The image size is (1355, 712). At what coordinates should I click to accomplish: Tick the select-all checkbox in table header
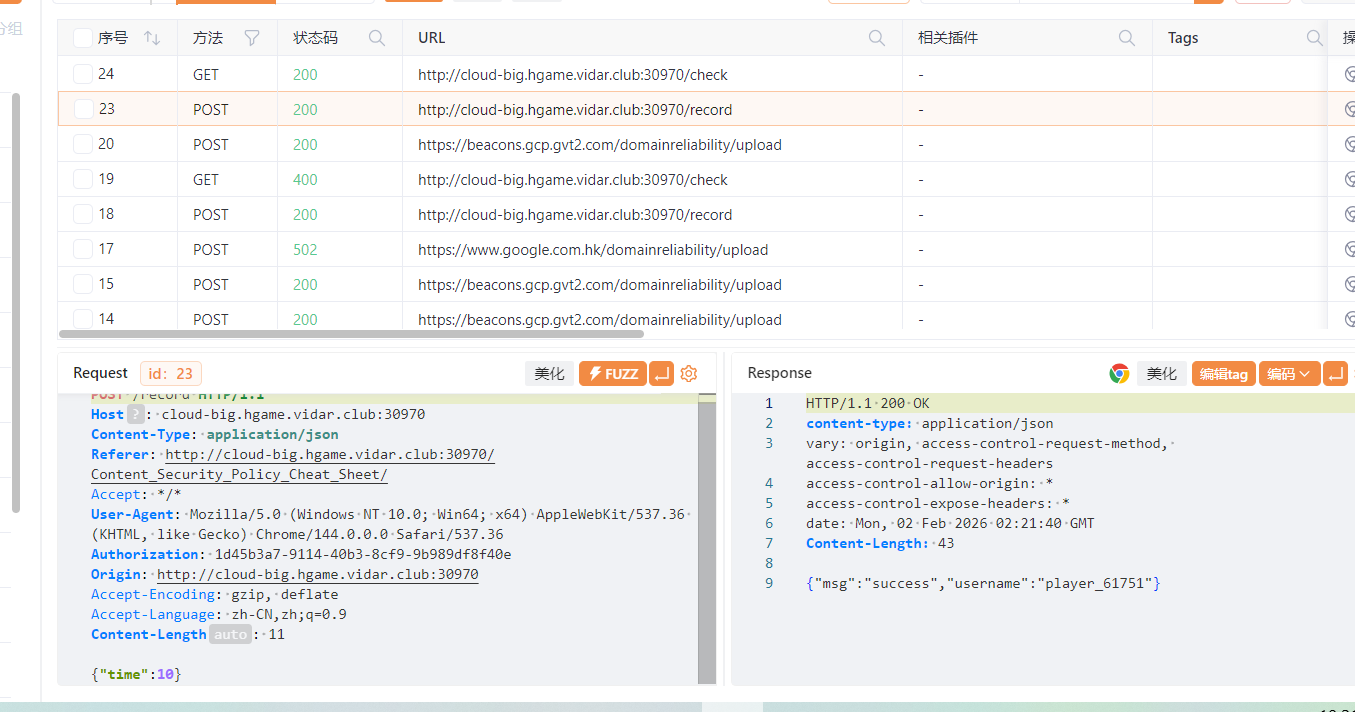click(x=83, y=38)
